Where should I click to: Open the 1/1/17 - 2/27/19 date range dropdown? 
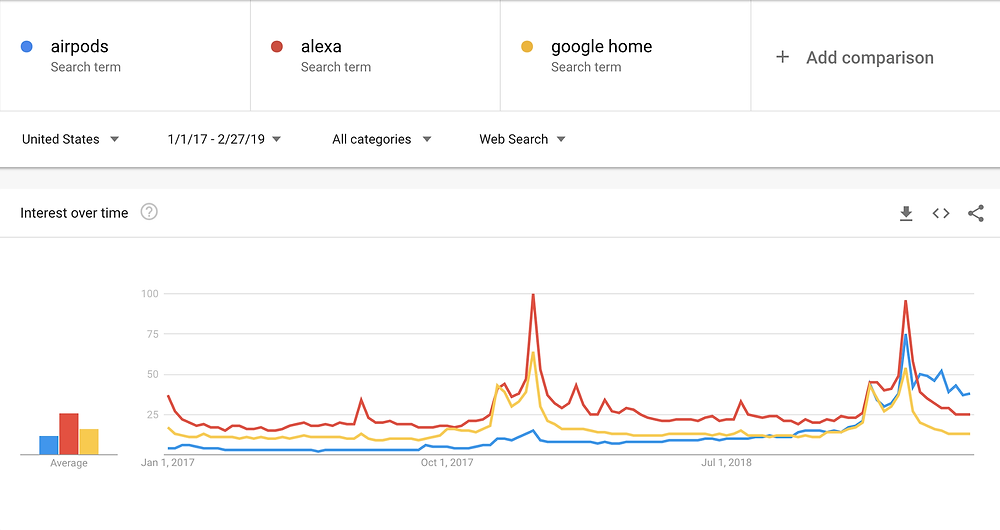[x=224, y=139]
